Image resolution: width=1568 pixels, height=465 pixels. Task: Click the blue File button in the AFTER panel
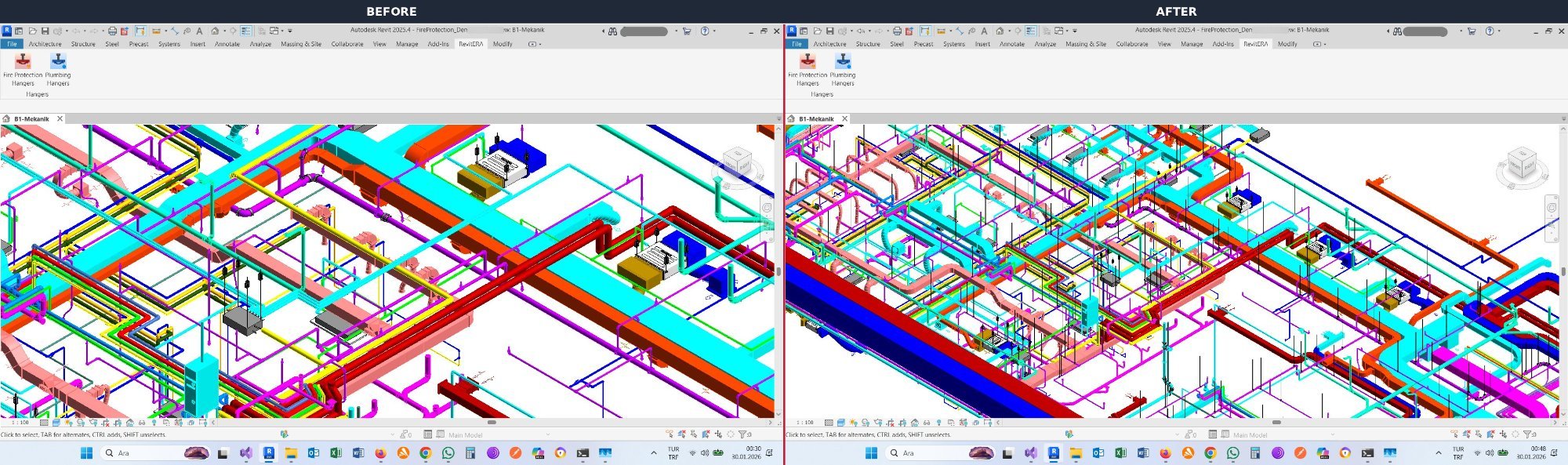coord(797,44)
